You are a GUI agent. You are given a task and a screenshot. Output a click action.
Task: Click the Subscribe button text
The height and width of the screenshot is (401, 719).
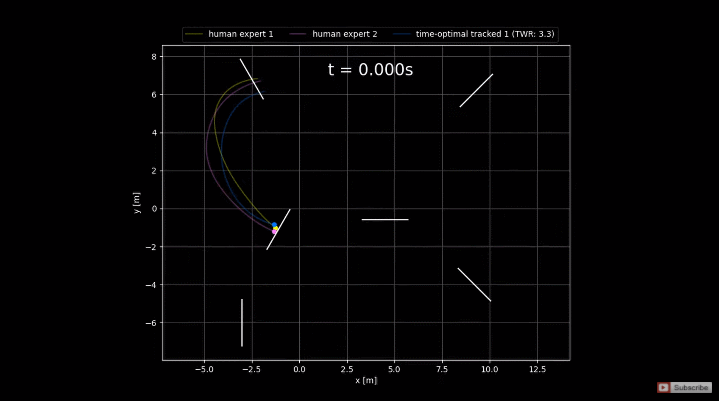tap(691, 388)
